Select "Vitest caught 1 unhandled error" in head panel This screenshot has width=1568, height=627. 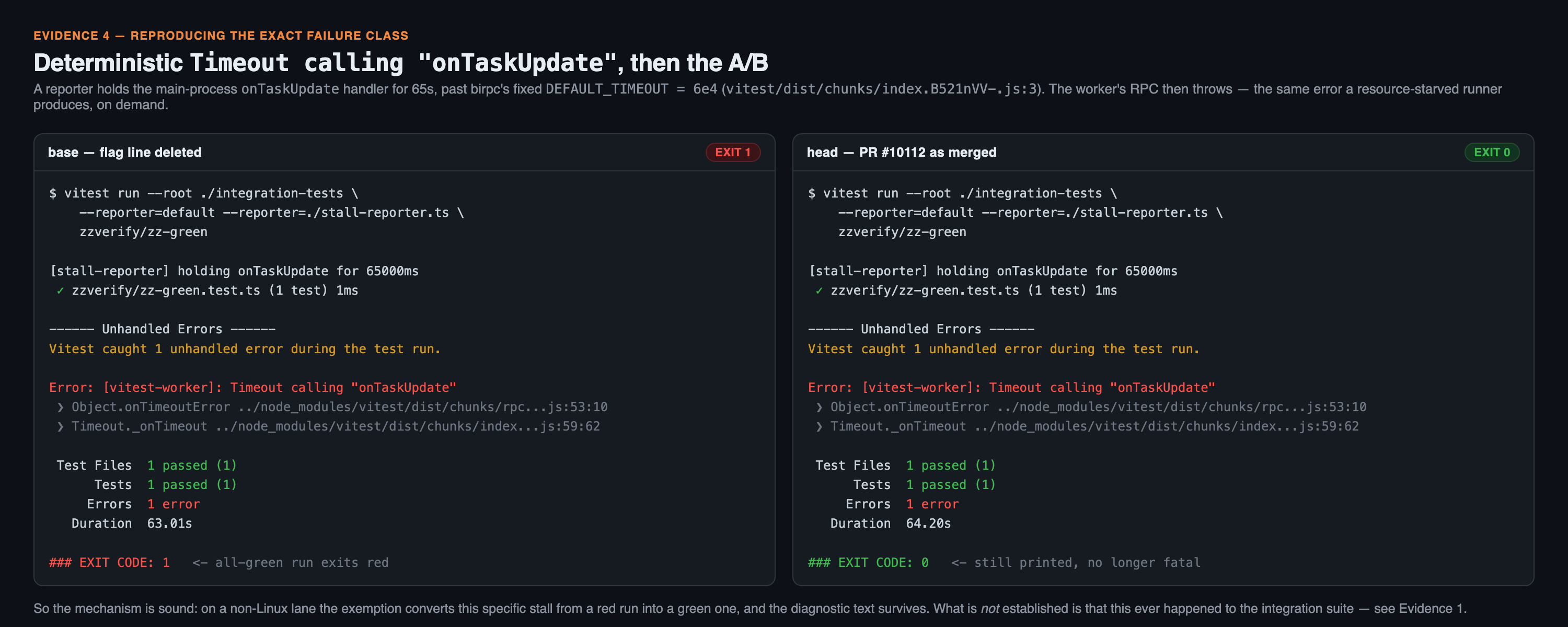[x=1004, y=349]
